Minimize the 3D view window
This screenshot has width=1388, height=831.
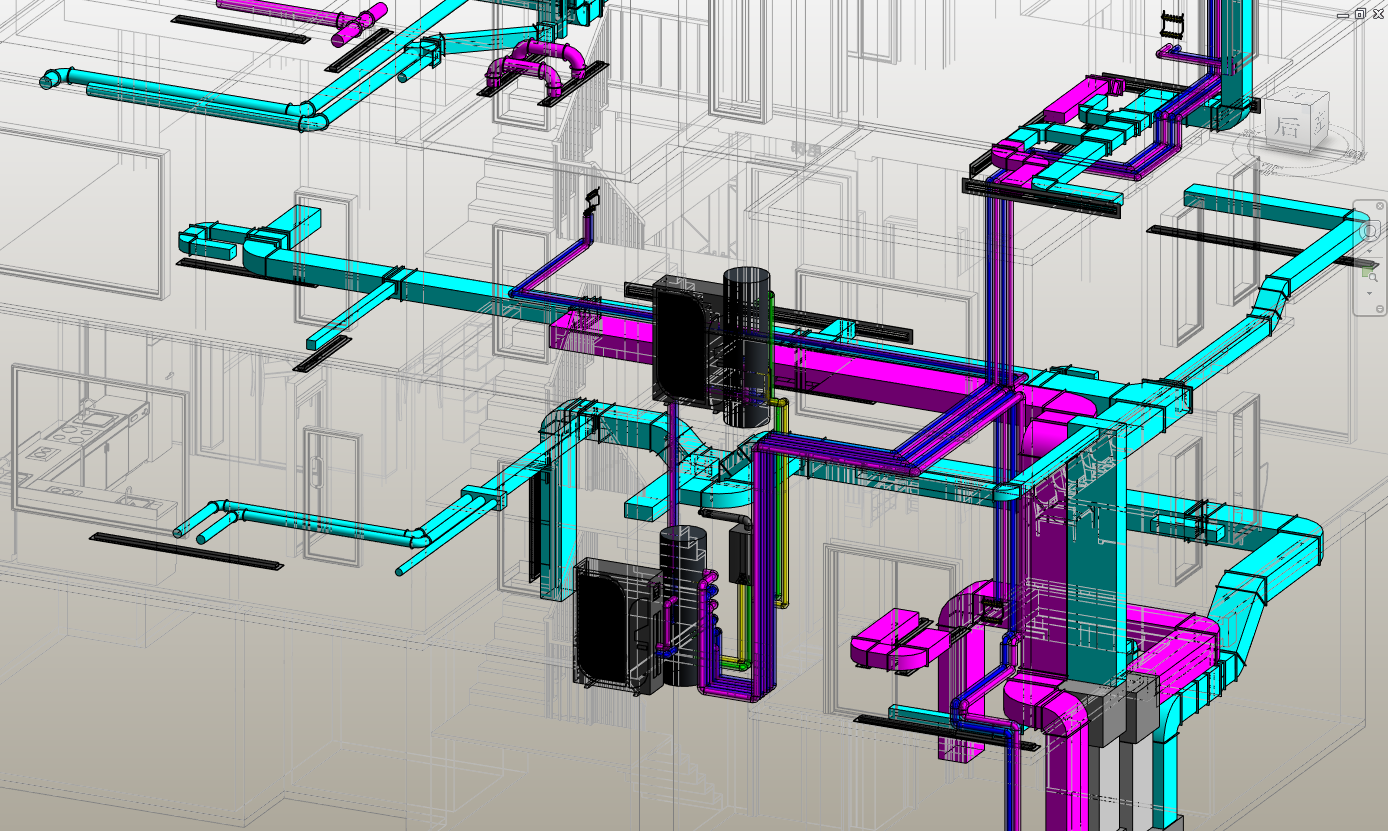click(1343, 14)
